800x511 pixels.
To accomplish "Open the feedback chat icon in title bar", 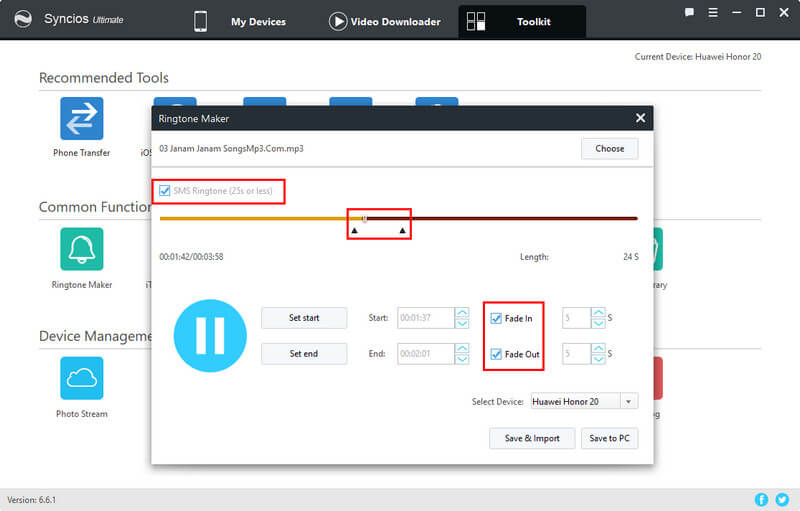I will coord(689,12).
